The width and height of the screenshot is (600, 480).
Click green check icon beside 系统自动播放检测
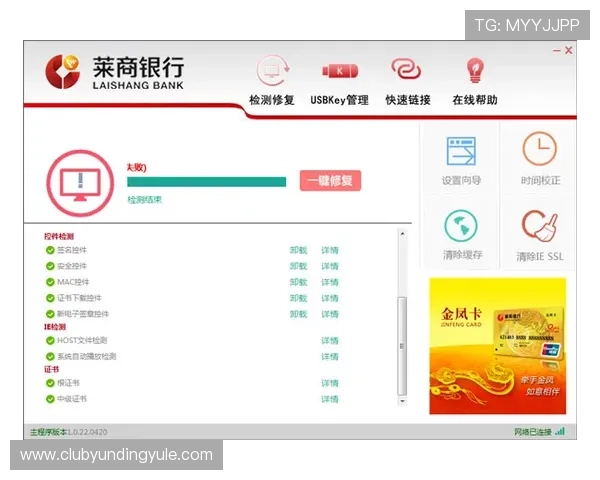tap(50, 357)
